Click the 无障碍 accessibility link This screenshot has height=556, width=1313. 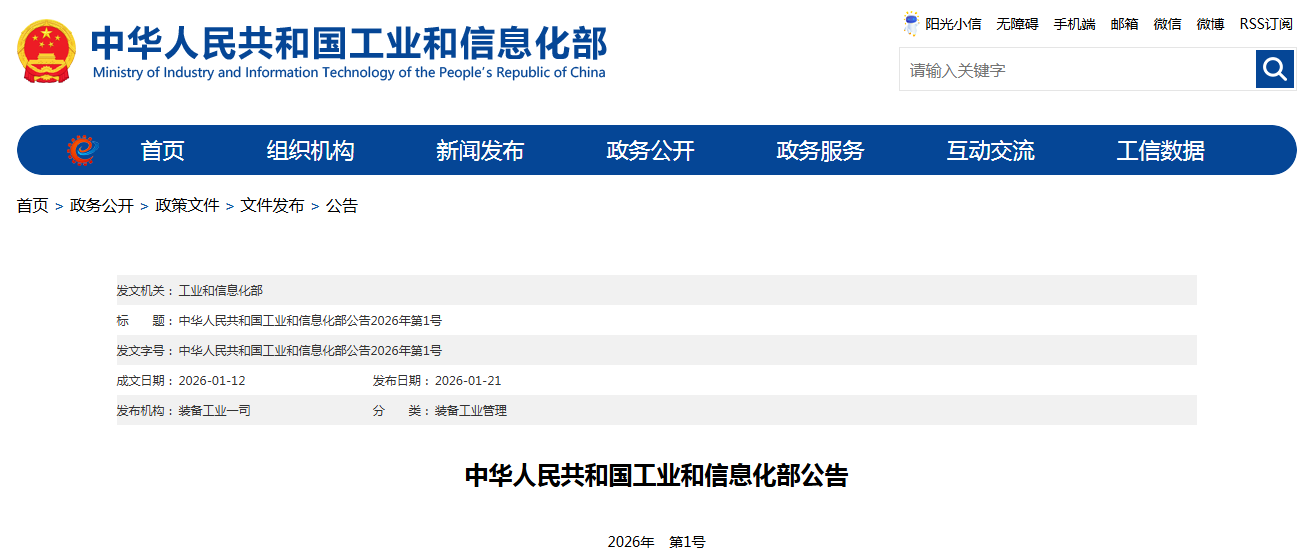point(1017,24)
